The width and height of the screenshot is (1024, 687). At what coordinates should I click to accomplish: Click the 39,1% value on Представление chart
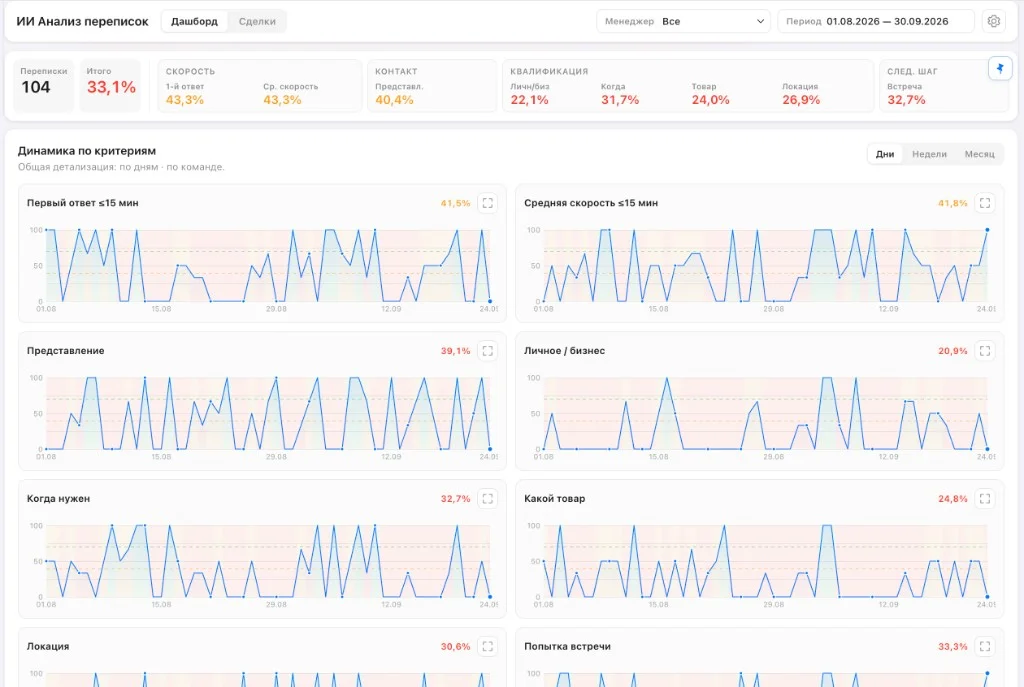pyautogui.click(x=455, y=351)
